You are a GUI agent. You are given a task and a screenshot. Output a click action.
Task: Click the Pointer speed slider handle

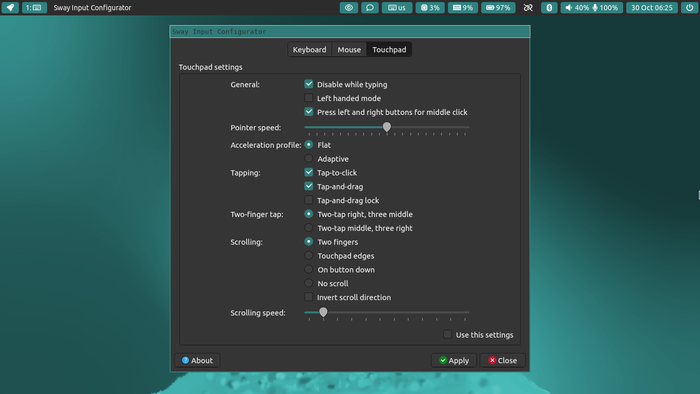pos(387,127)
